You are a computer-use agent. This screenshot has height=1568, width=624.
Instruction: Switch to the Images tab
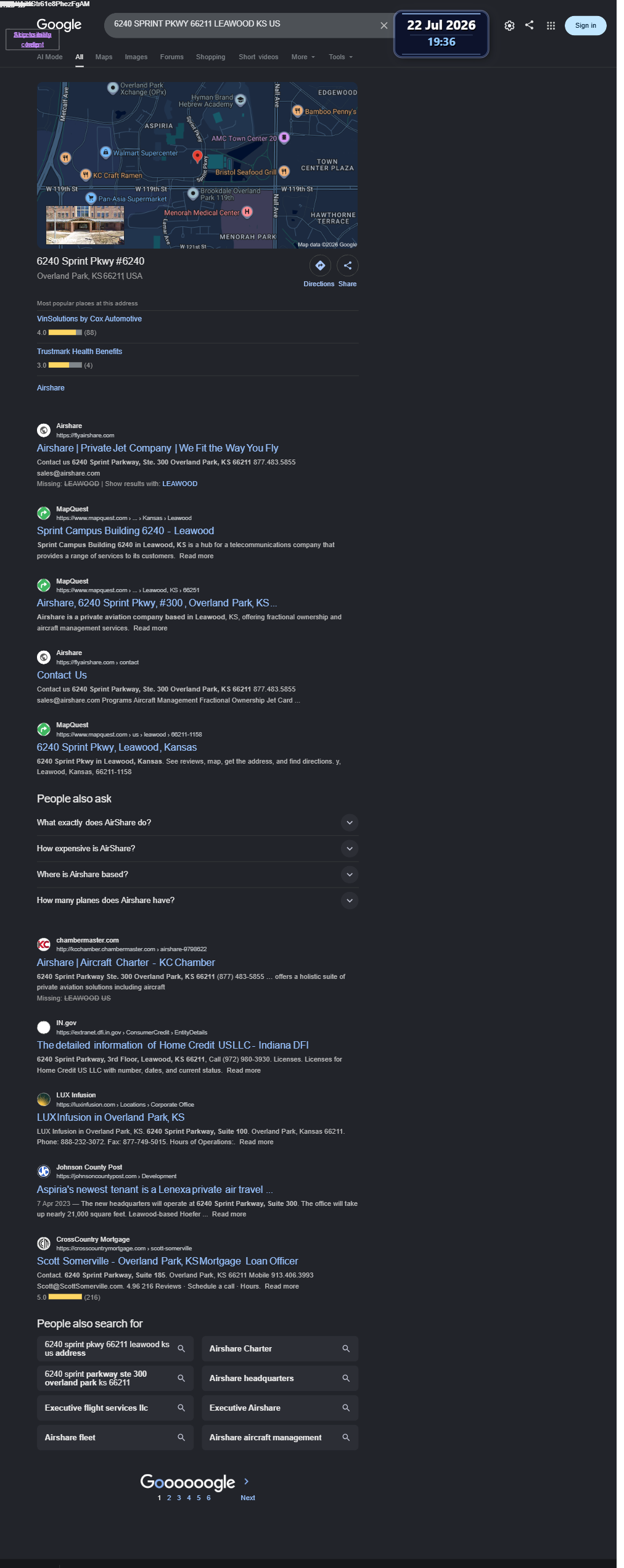coord(136,57)
